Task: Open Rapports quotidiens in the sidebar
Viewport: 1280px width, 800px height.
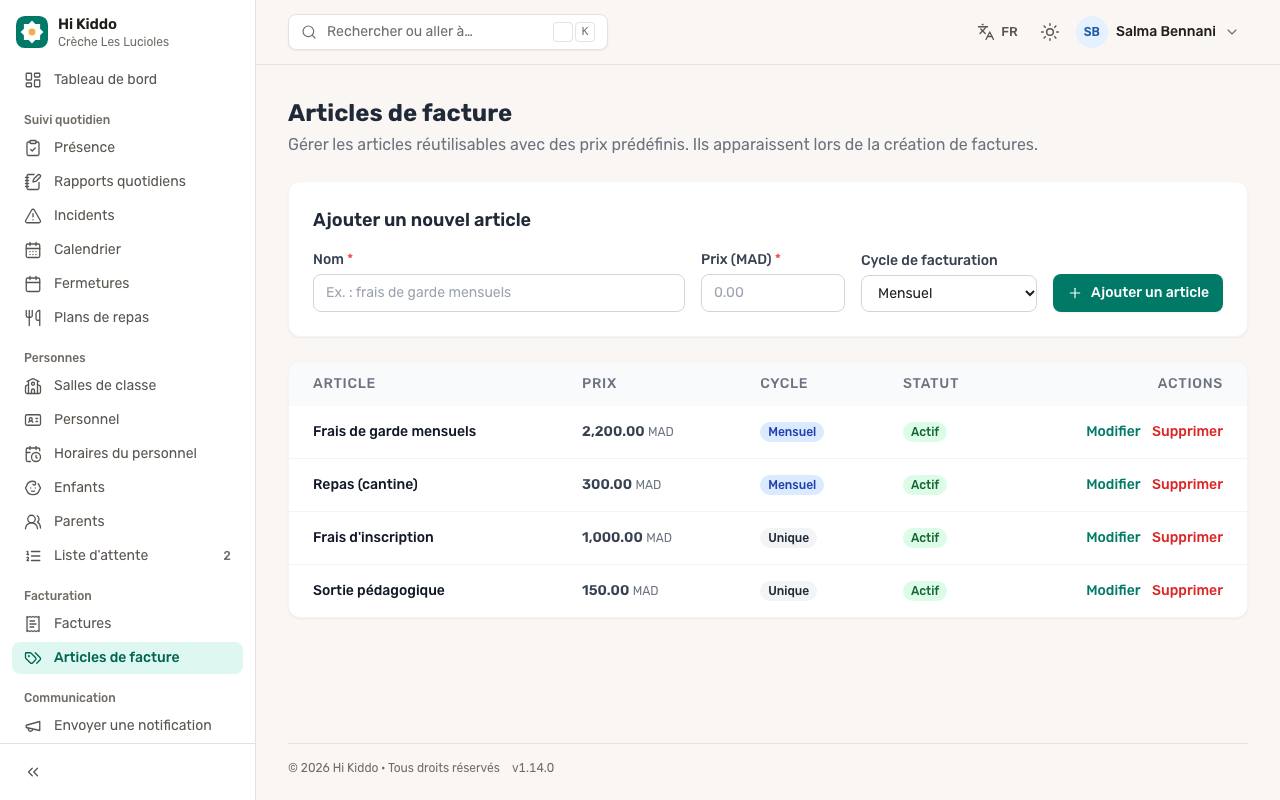Action: (127, 182)
